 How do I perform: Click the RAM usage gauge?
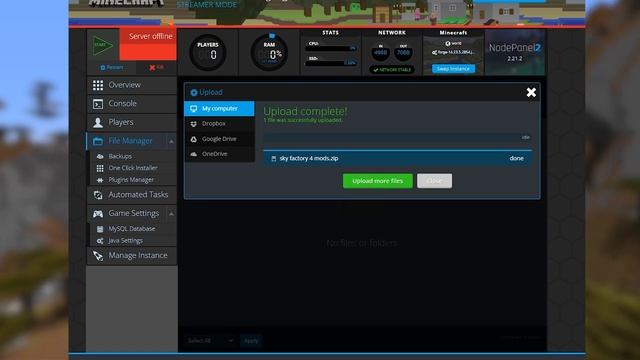point(269,52)
